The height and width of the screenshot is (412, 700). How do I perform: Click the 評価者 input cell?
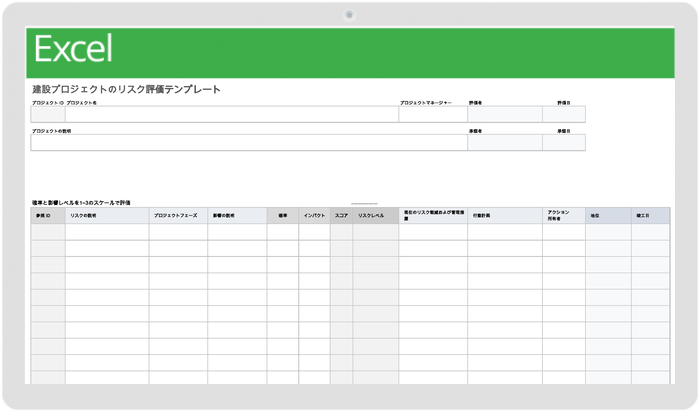click(505, 114)
